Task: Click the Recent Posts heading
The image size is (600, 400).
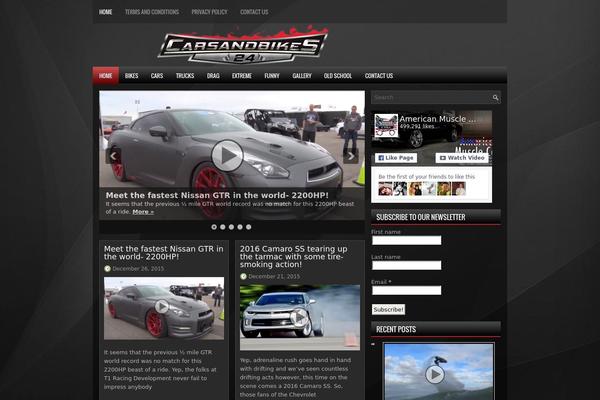Action: tap(396, 329)
